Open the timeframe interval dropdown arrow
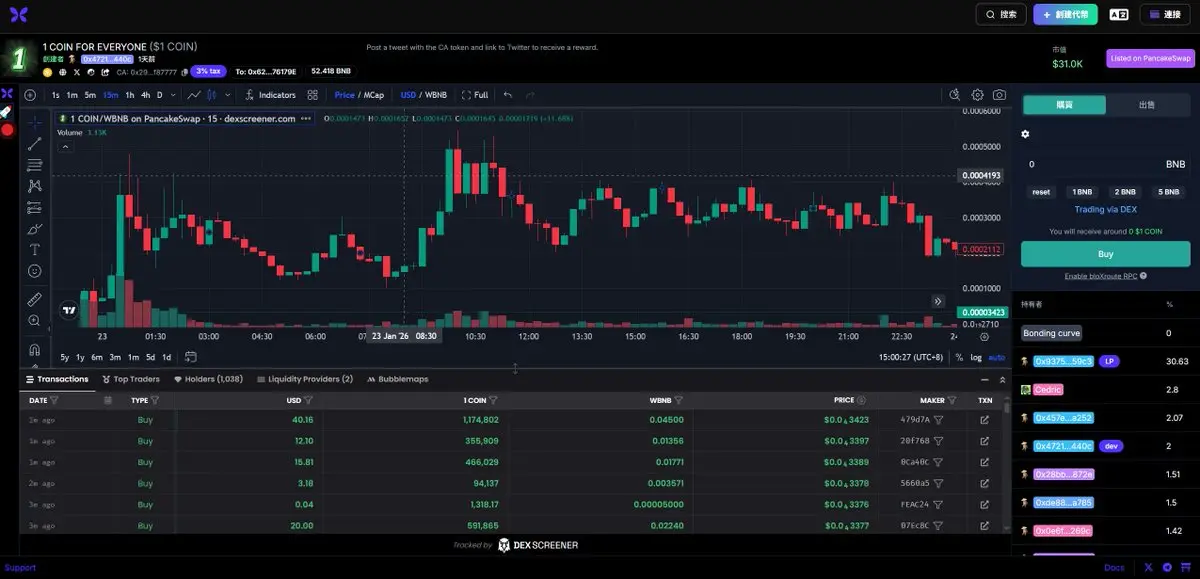 coord(173,95)
